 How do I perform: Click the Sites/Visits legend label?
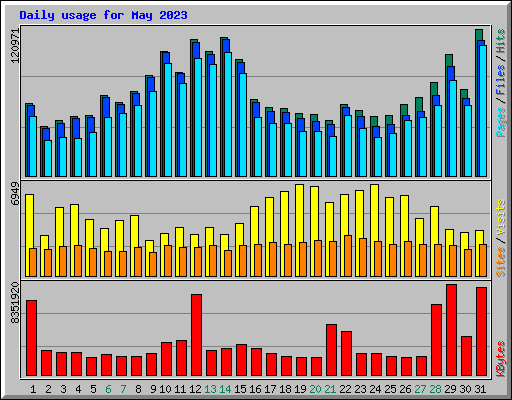point(500,238)
